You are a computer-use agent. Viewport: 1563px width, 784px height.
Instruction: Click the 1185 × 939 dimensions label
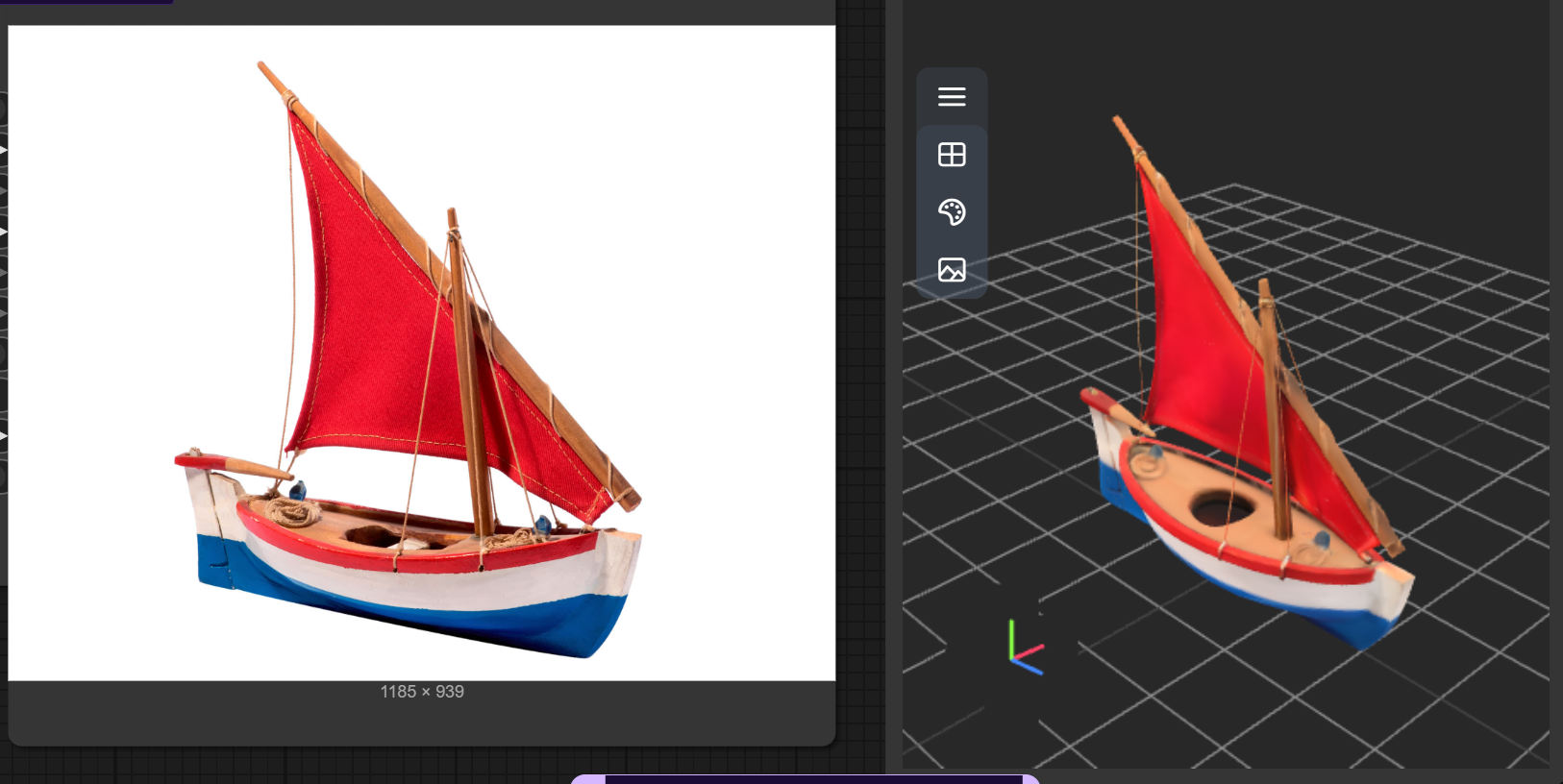[422, 692]
